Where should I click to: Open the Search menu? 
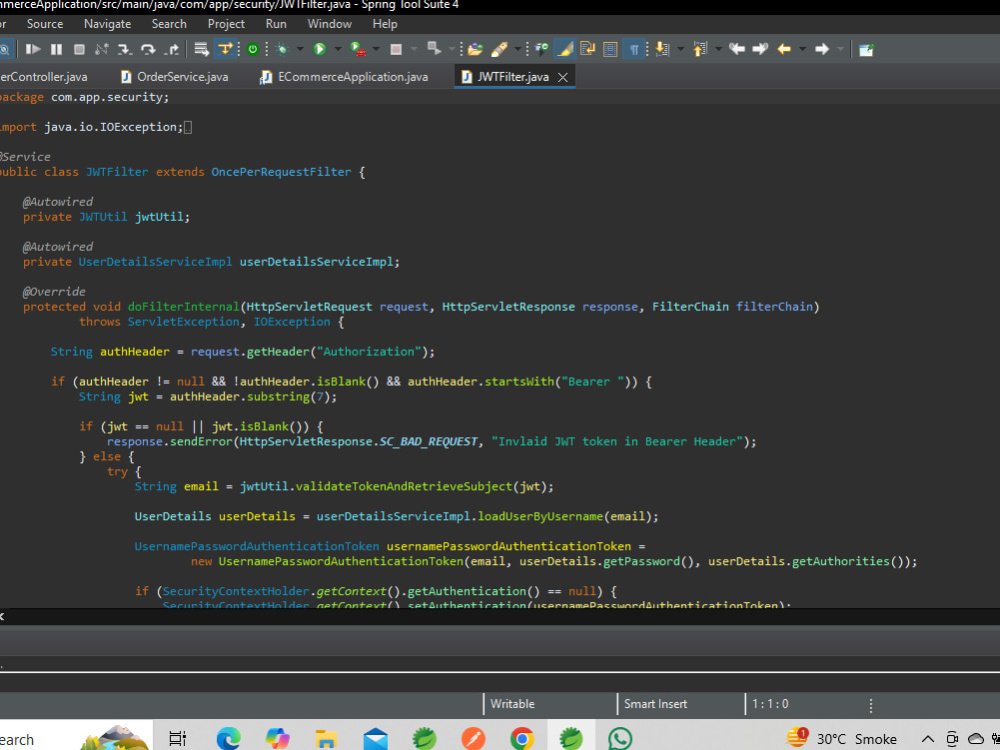point(169,24)
